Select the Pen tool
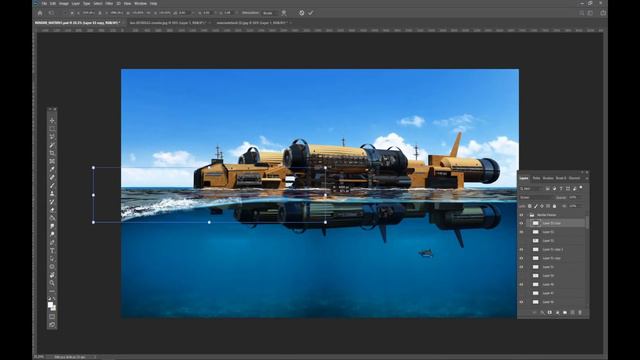The height and width of the screenshot is (360, 640). pos(52,242)
